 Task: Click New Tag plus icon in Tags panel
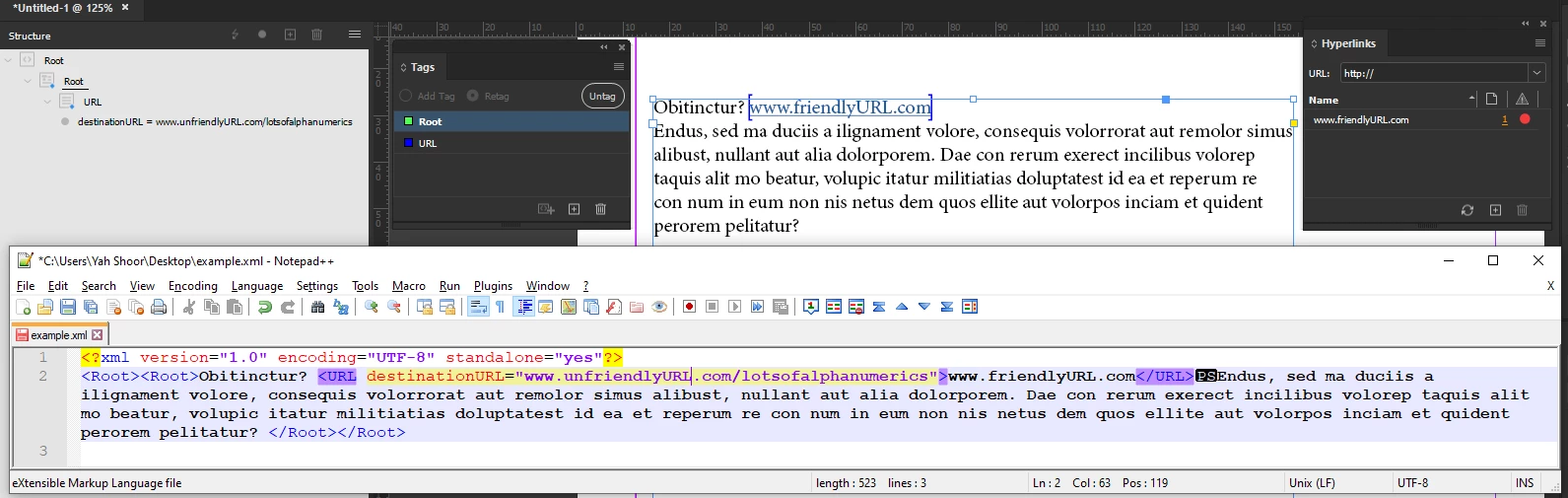(575, 209)
